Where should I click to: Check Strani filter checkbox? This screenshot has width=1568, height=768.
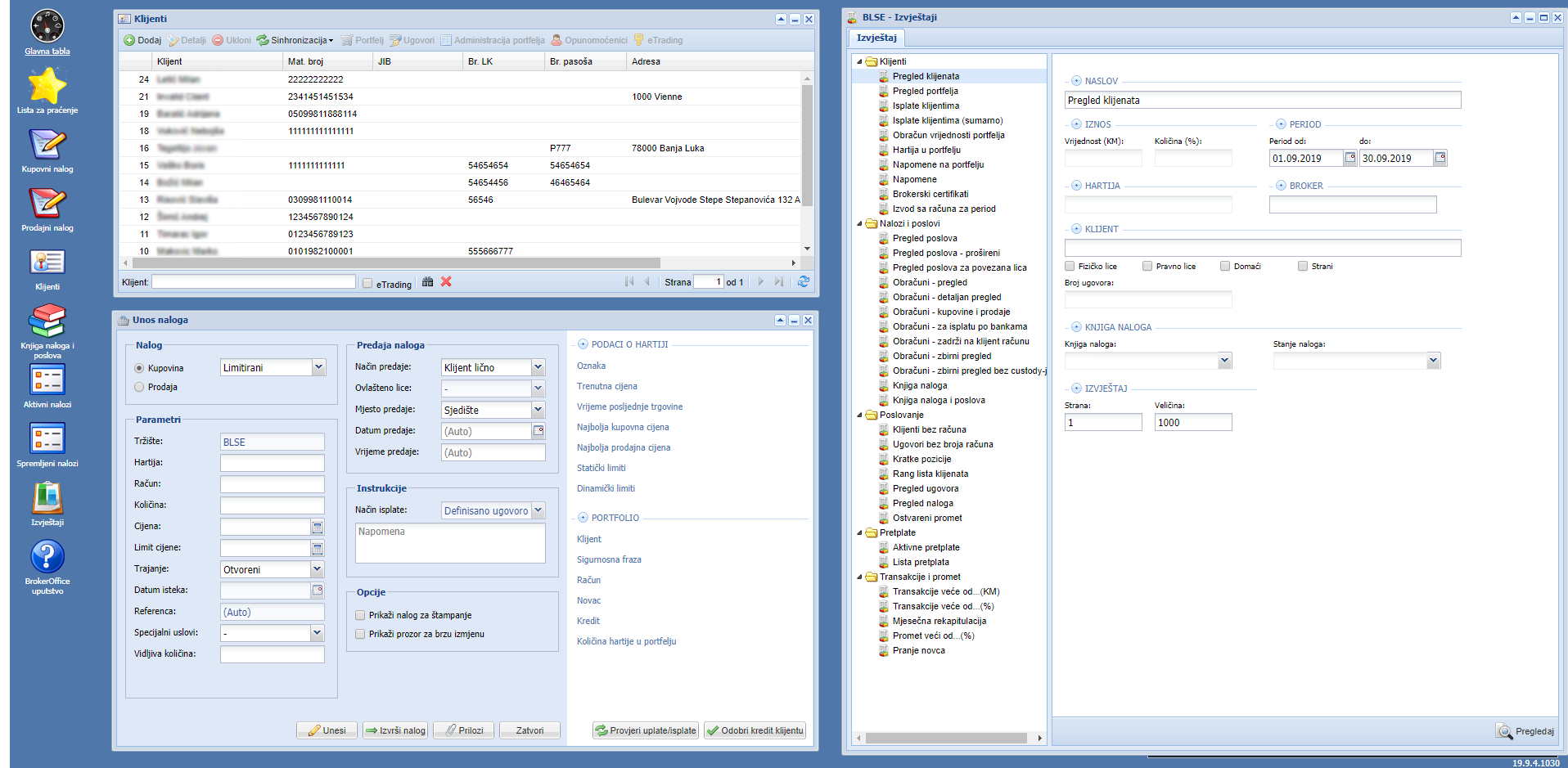pyautogui.click(x=1303, y=266)
